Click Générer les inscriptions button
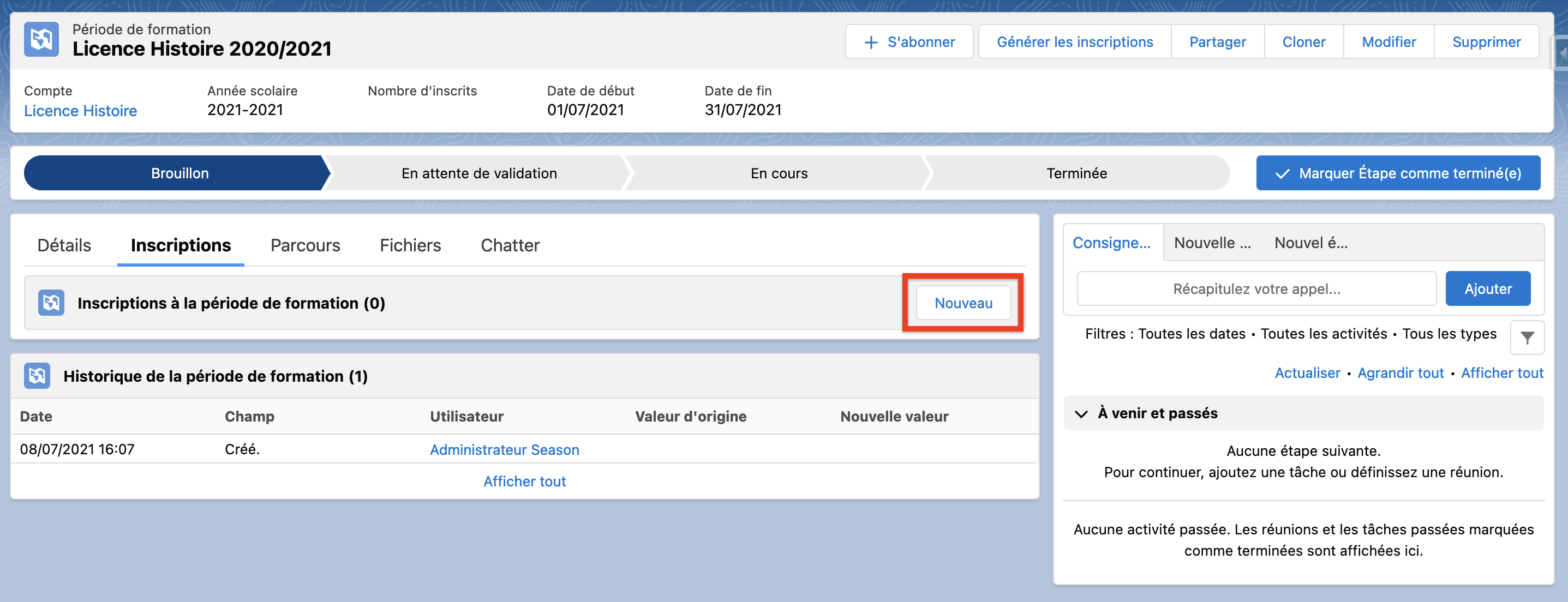 (1074, 42)
